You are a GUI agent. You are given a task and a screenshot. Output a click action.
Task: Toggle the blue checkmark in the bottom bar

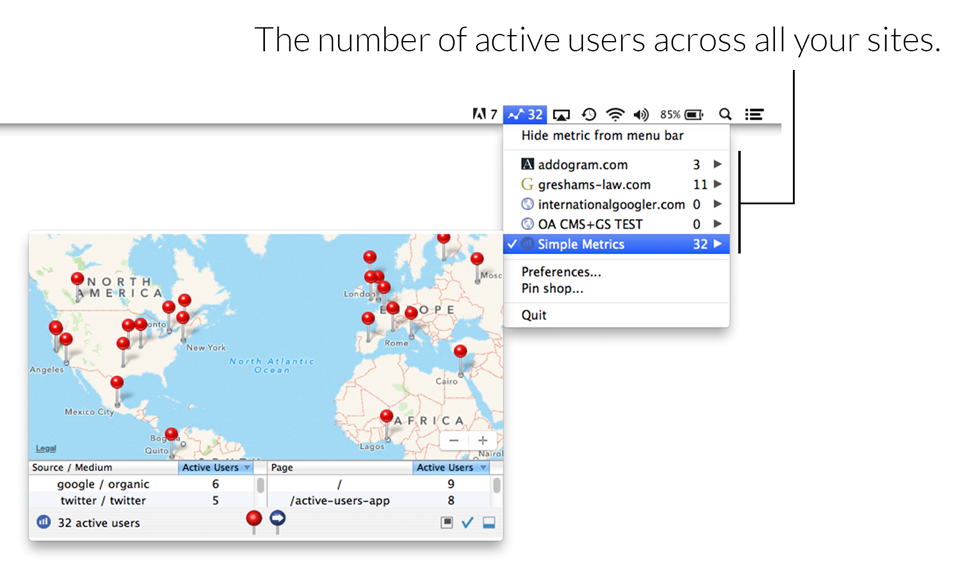468,522
